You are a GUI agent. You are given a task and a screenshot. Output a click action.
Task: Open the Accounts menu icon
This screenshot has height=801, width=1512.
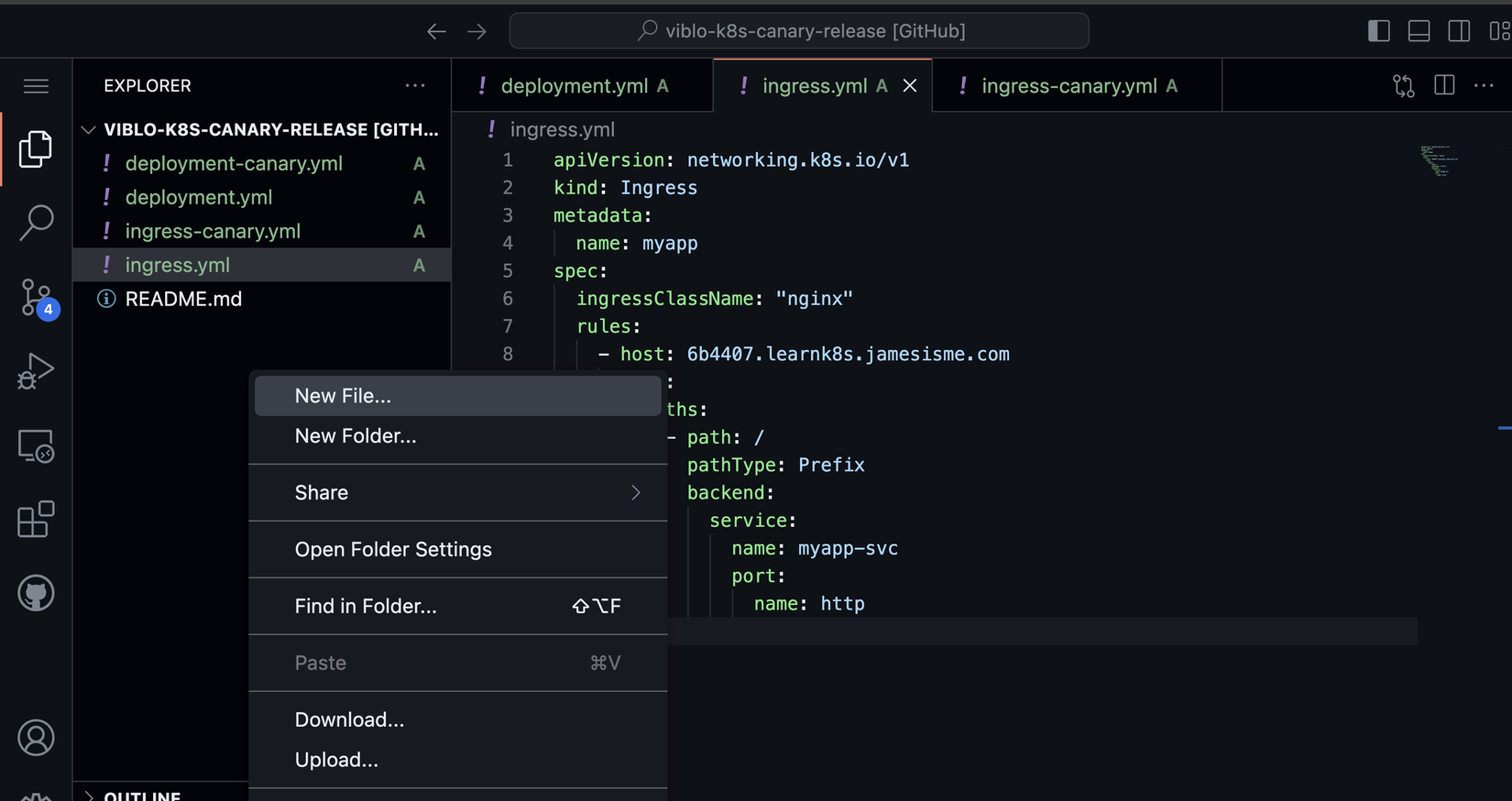click(36, 738)
